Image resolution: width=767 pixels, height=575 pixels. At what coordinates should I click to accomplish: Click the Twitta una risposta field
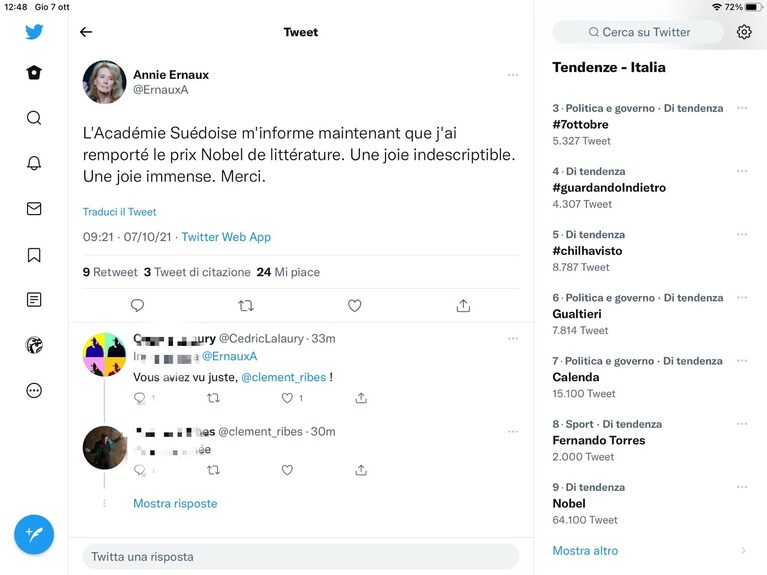301,556
